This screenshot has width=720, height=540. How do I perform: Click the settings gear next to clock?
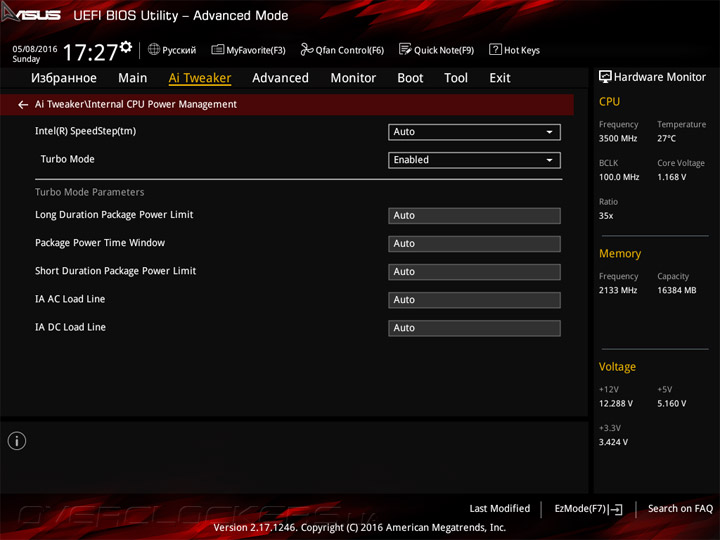125,46
